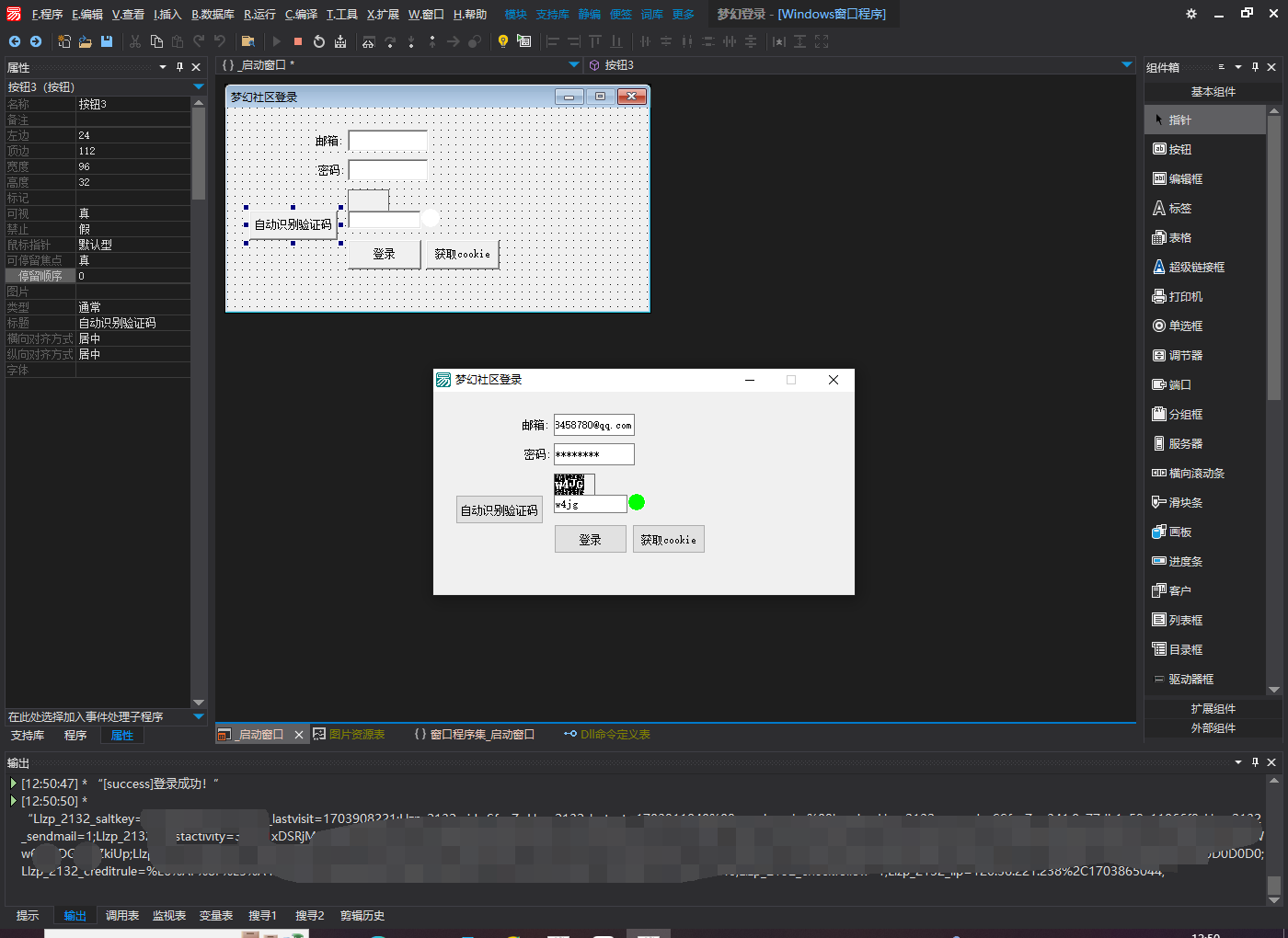Select the 编辑框 component in toolbox
The image size is (1288, 938).
[x=1185, y=179]
